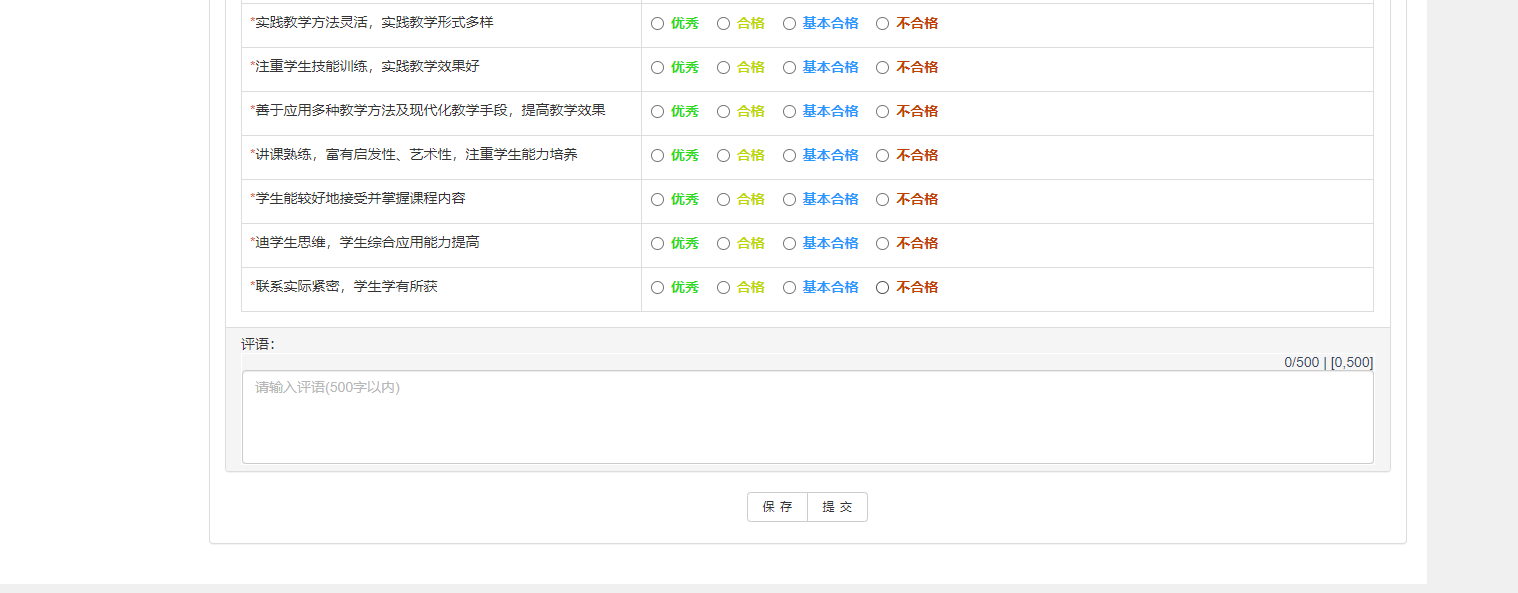Choose 合格 for 注重学生技能训练 row
The width and height of the screenshot is (1518, 593).
(723, 68)
